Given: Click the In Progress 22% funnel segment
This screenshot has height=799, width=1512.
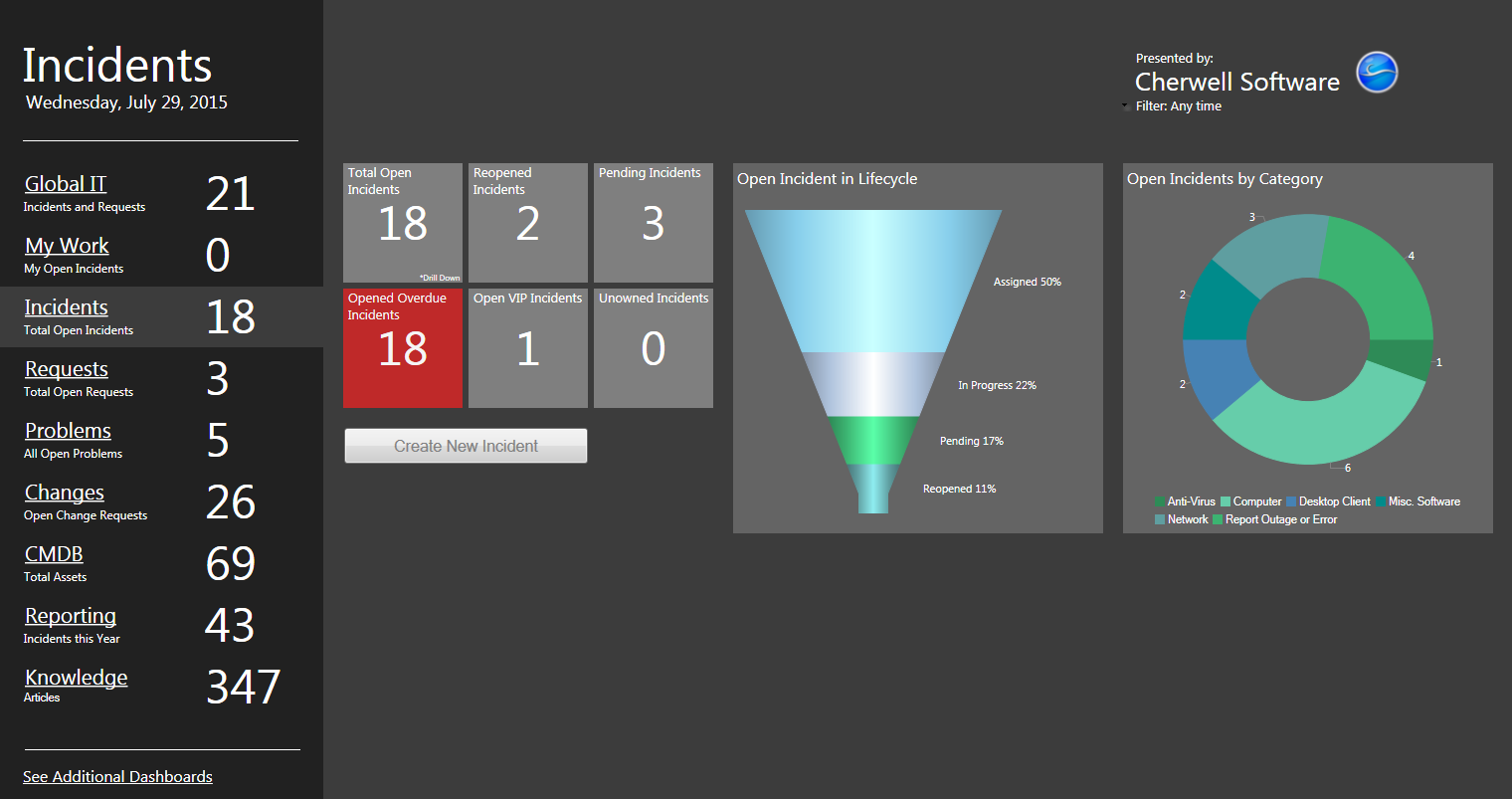Looking at the screenshot, I should (873, 384).
